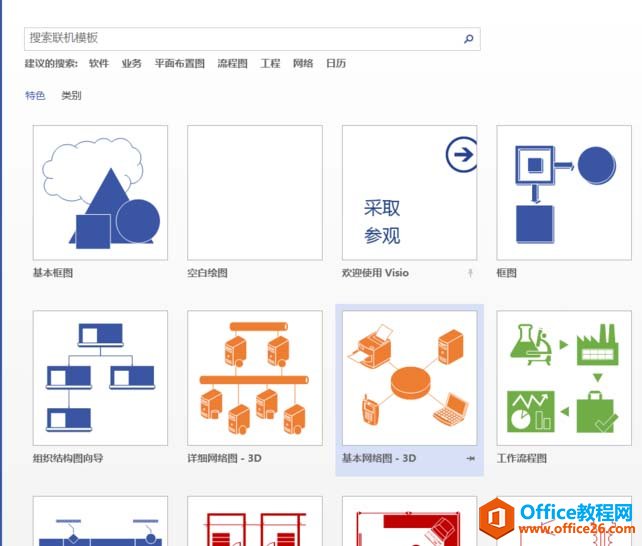Image resolution: width=642 pixels, height=546 pixels.
Task: Pin the 欢迎使用 Visio template
Action: pyautogui.click(x=470, y=273)
